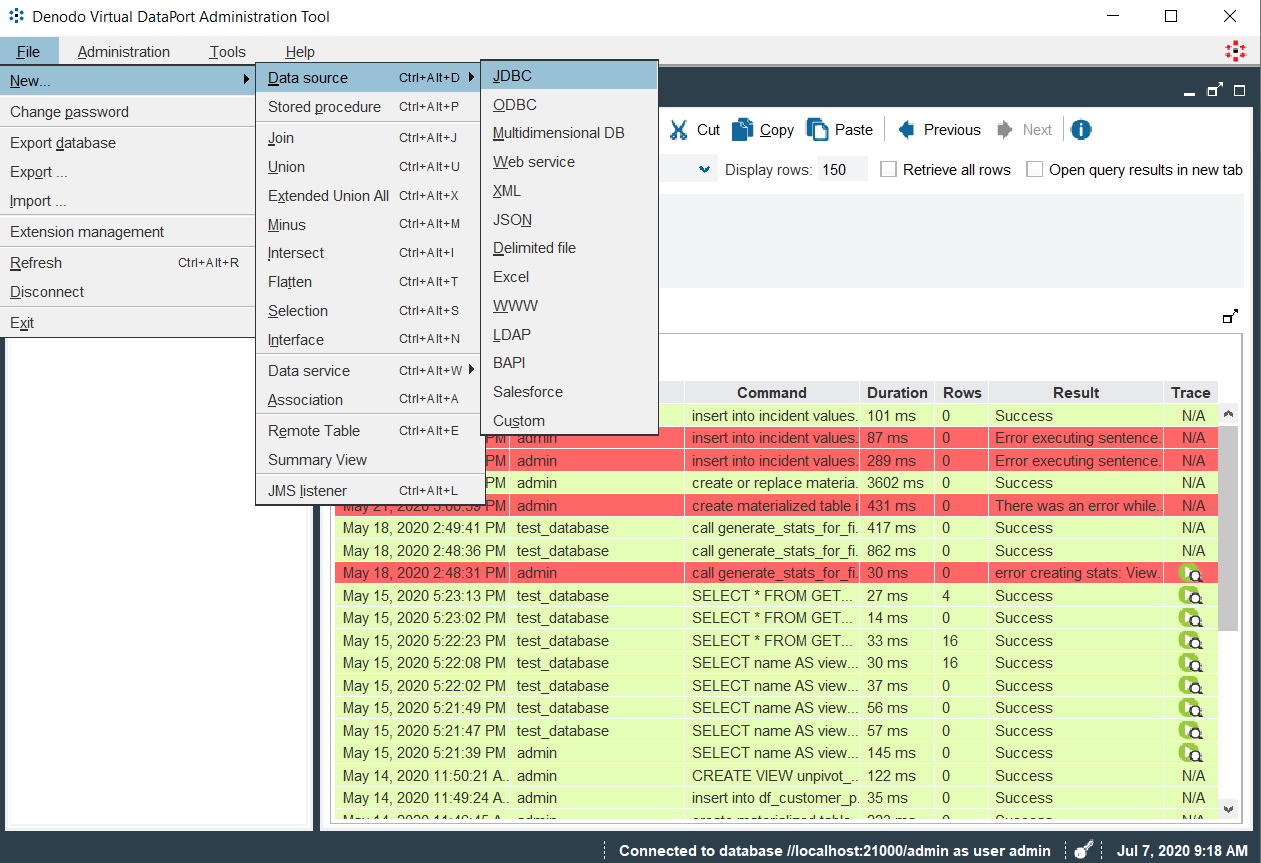The height and width of the screenshot is (863, 1261).
Task: Create a new Join view
Action: 370,138
